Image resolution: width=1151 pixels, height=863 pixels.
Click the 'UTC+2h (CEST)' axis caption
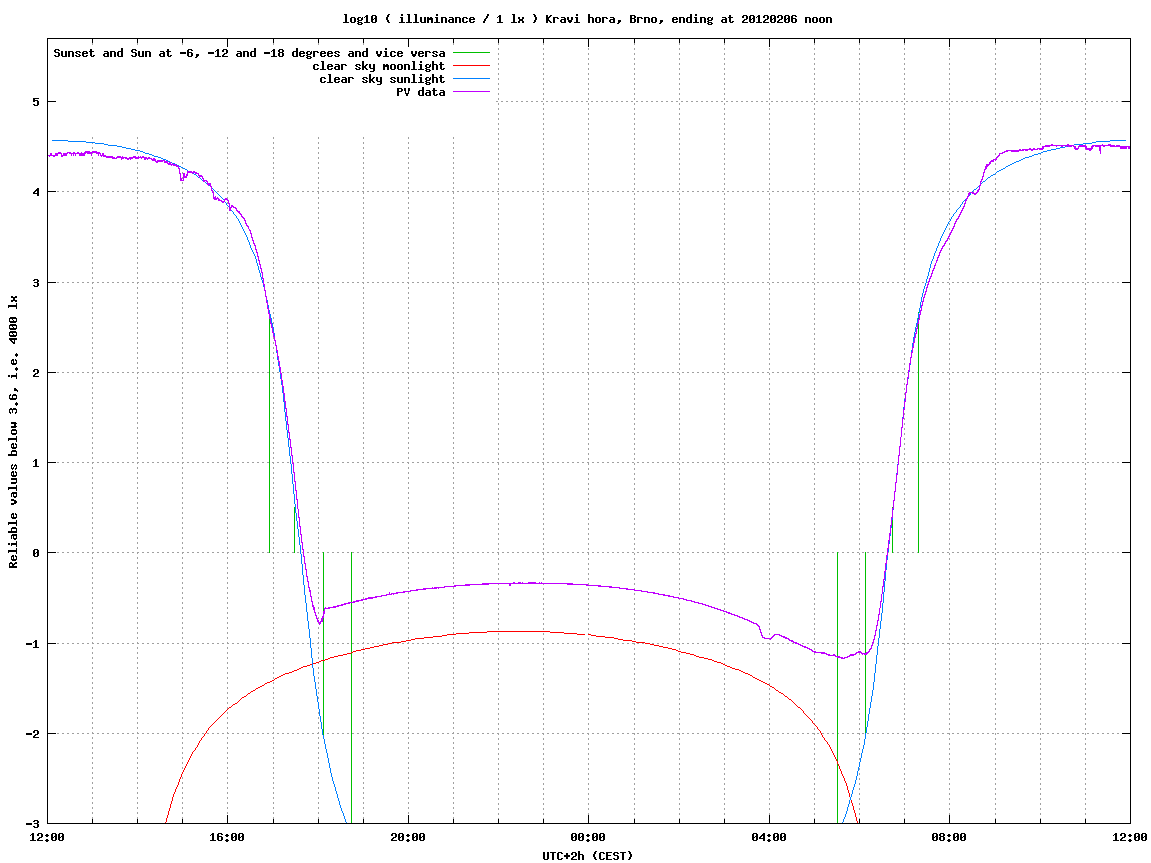click(x=587, y=856)
